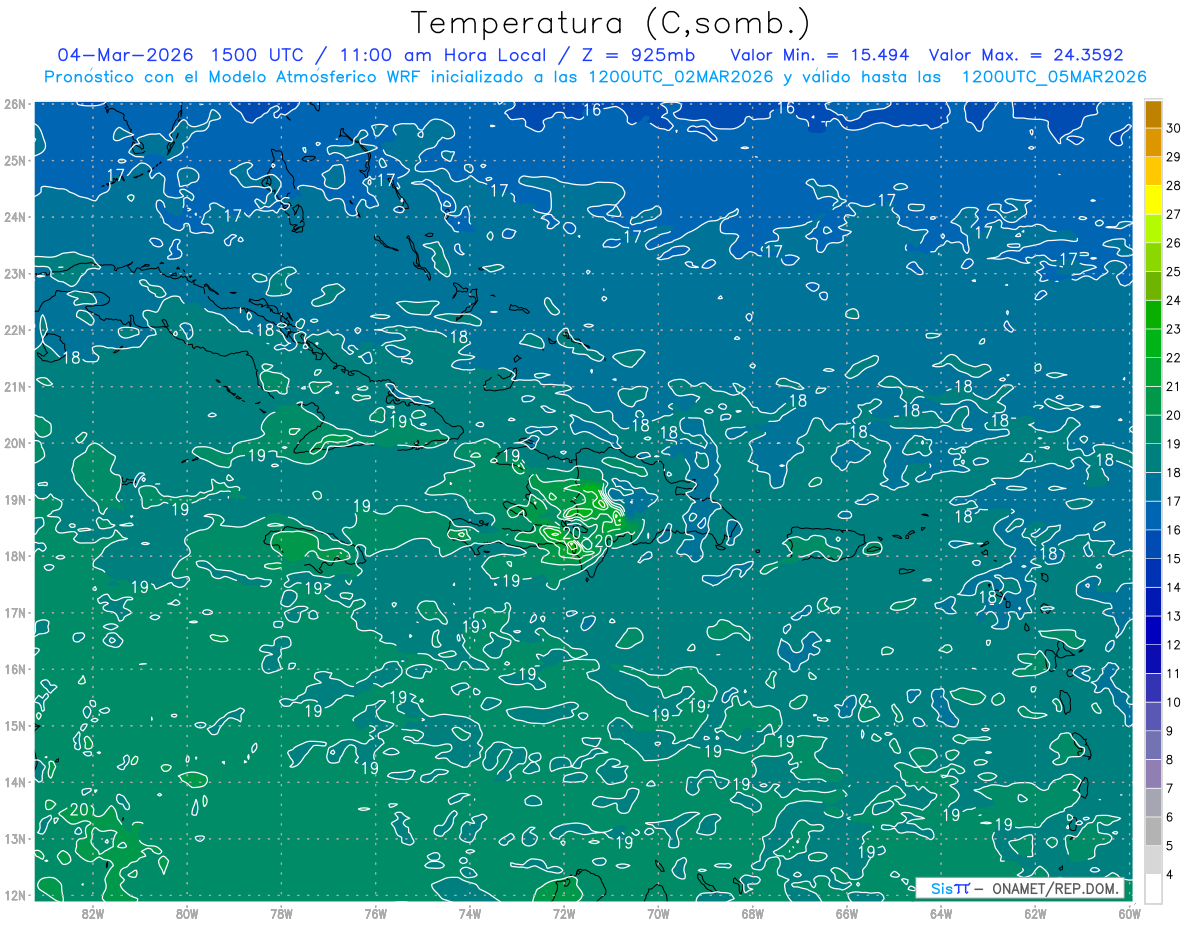This screenshot has width=1200, height=927.
Task: Pick the dark blue legend swatch between 12 and 13
Action: (x=1153, y=630)
